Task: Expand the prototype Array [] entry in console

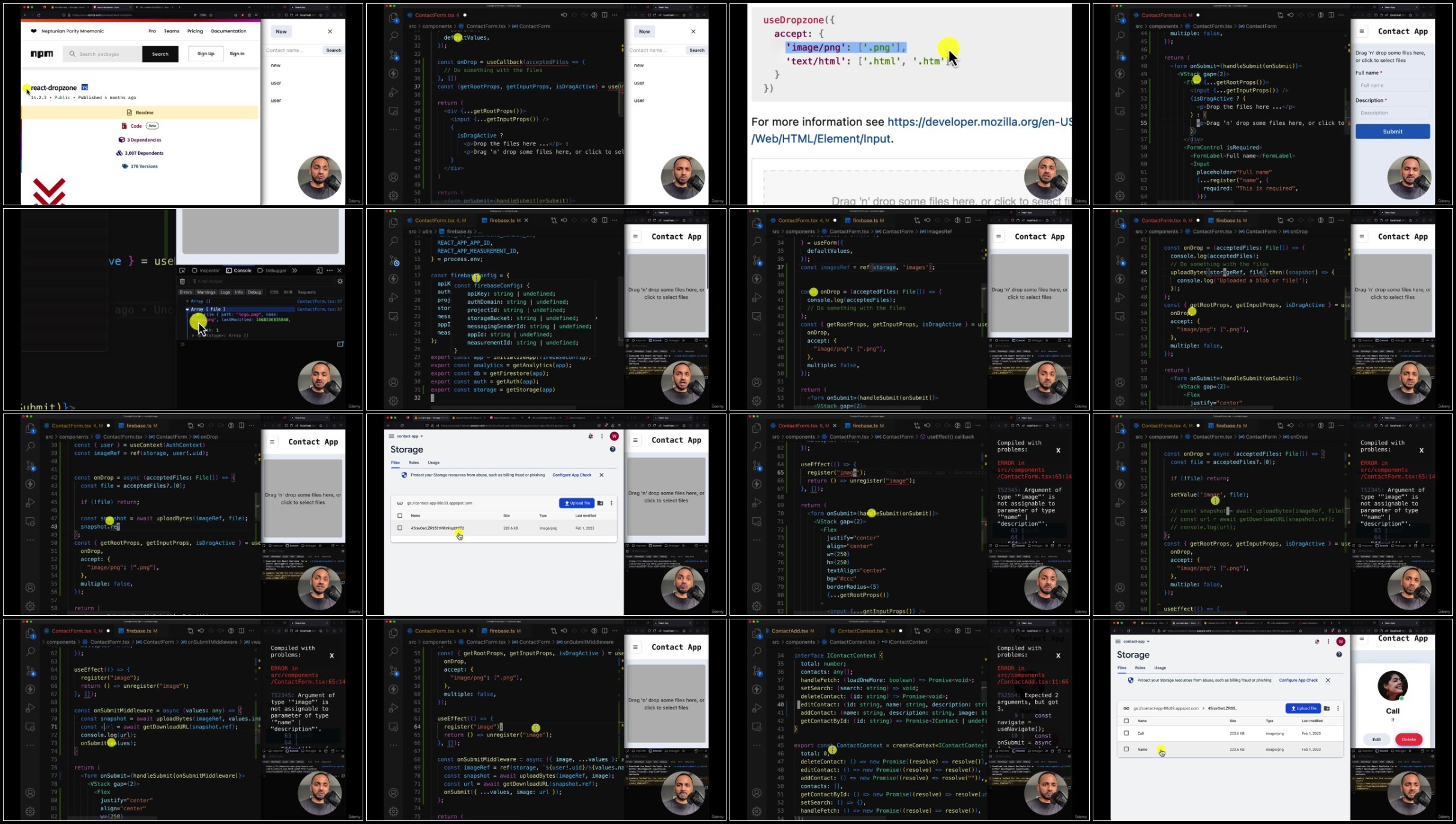Action: pyautogui.click(x=193, y=335)
